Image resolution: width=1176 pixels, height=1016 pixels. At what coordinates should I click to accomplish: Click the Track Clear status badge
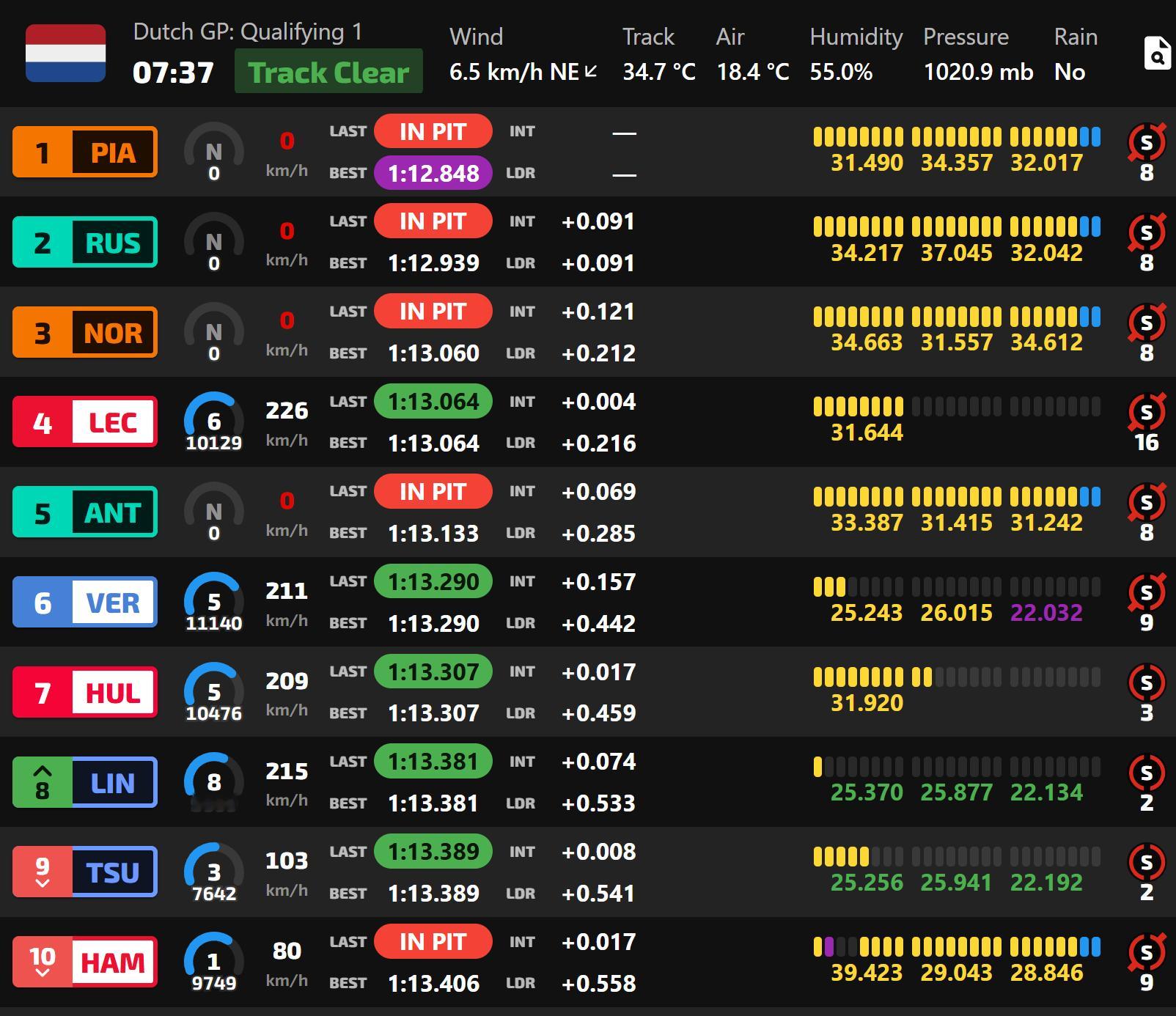(328, 71)
